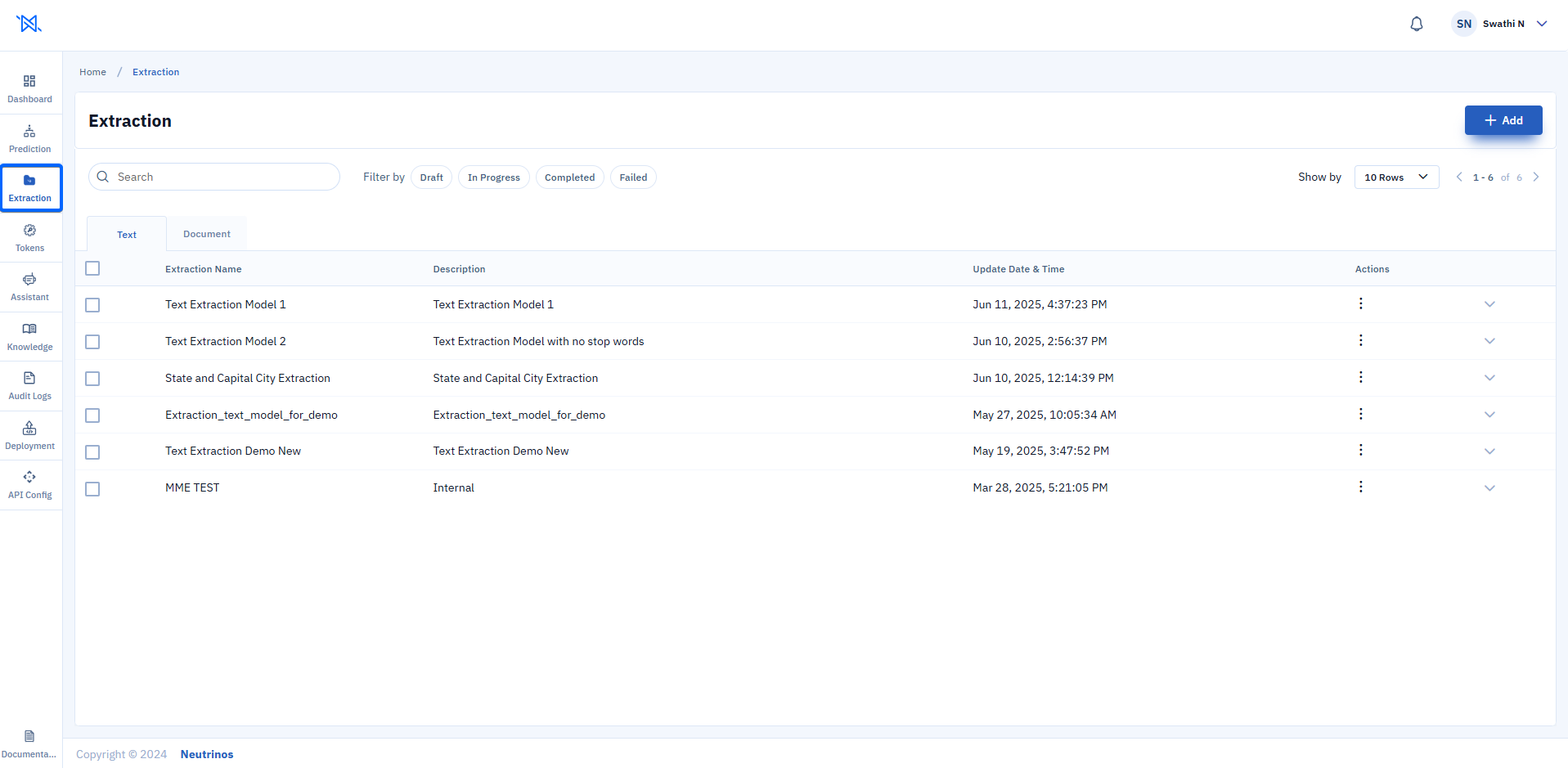The image size is (1568, 768).
Task: Click the notification bell icon
Action: point(1417,24)
